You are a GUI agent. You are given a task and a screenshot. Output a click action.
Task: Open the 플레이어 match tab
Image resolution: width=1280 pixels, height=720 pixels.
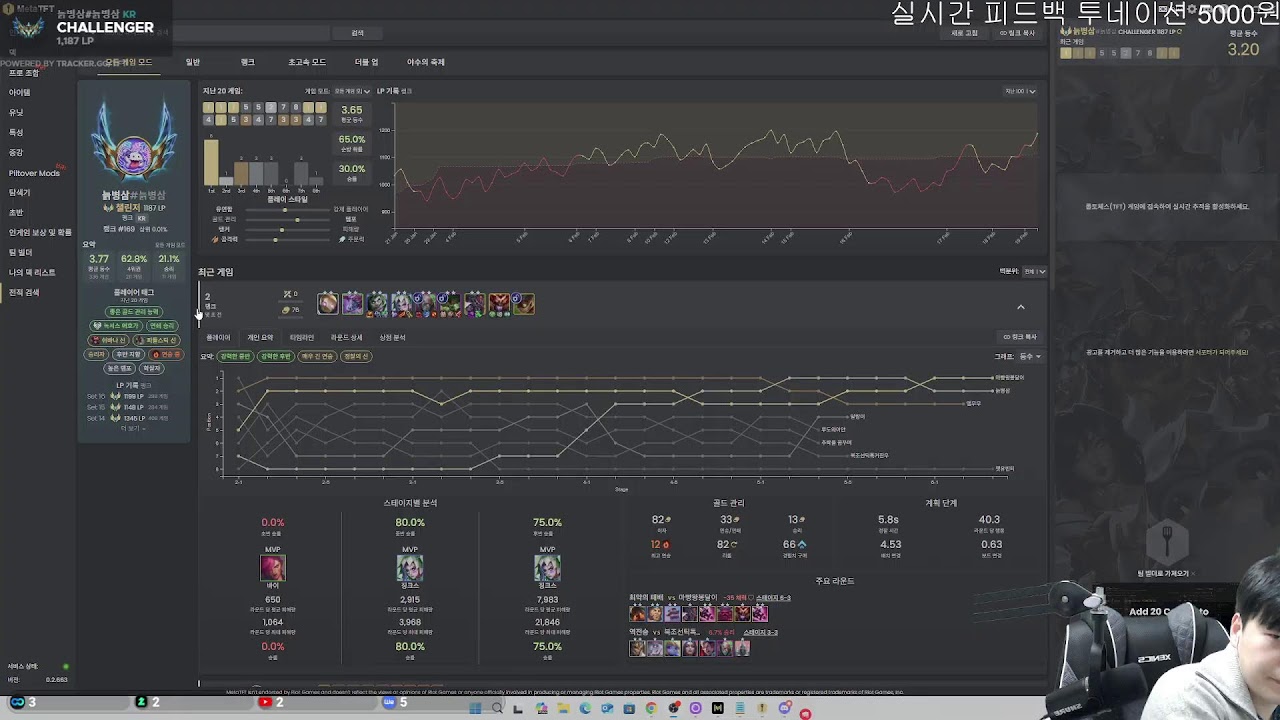coord(218,338)
